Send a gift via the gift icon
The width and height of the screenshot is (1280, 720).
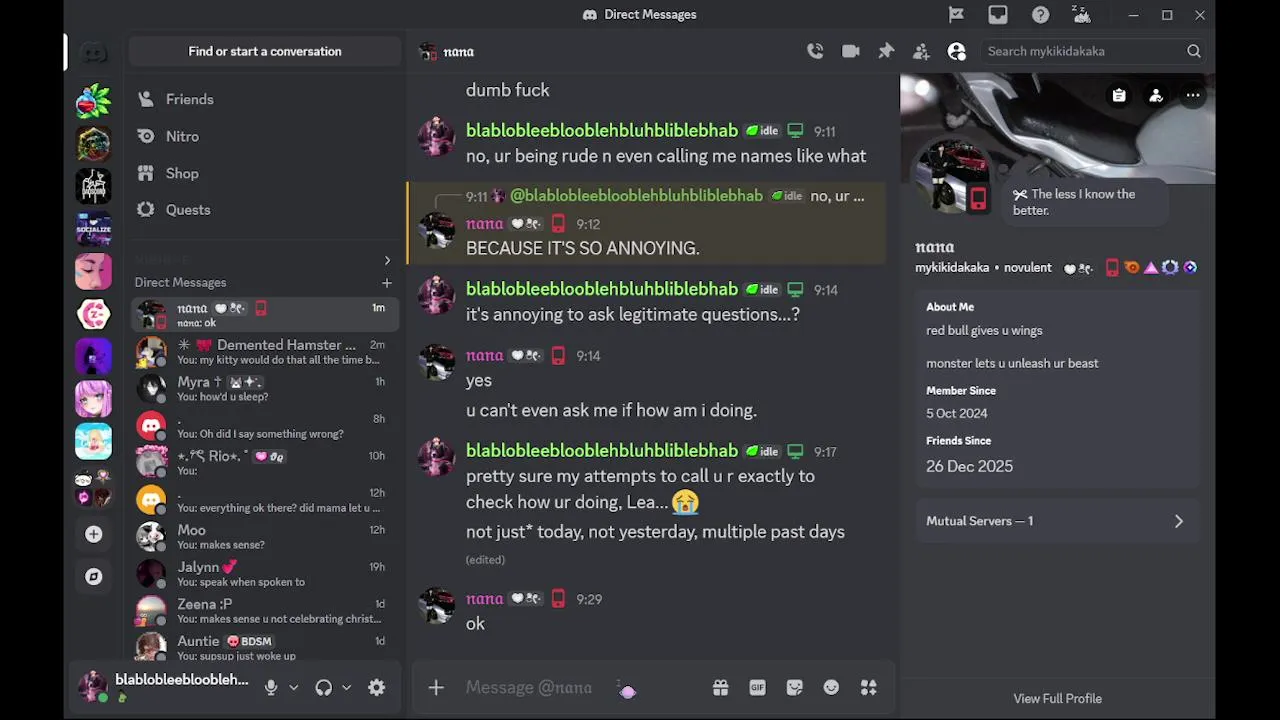pos(720,687)
